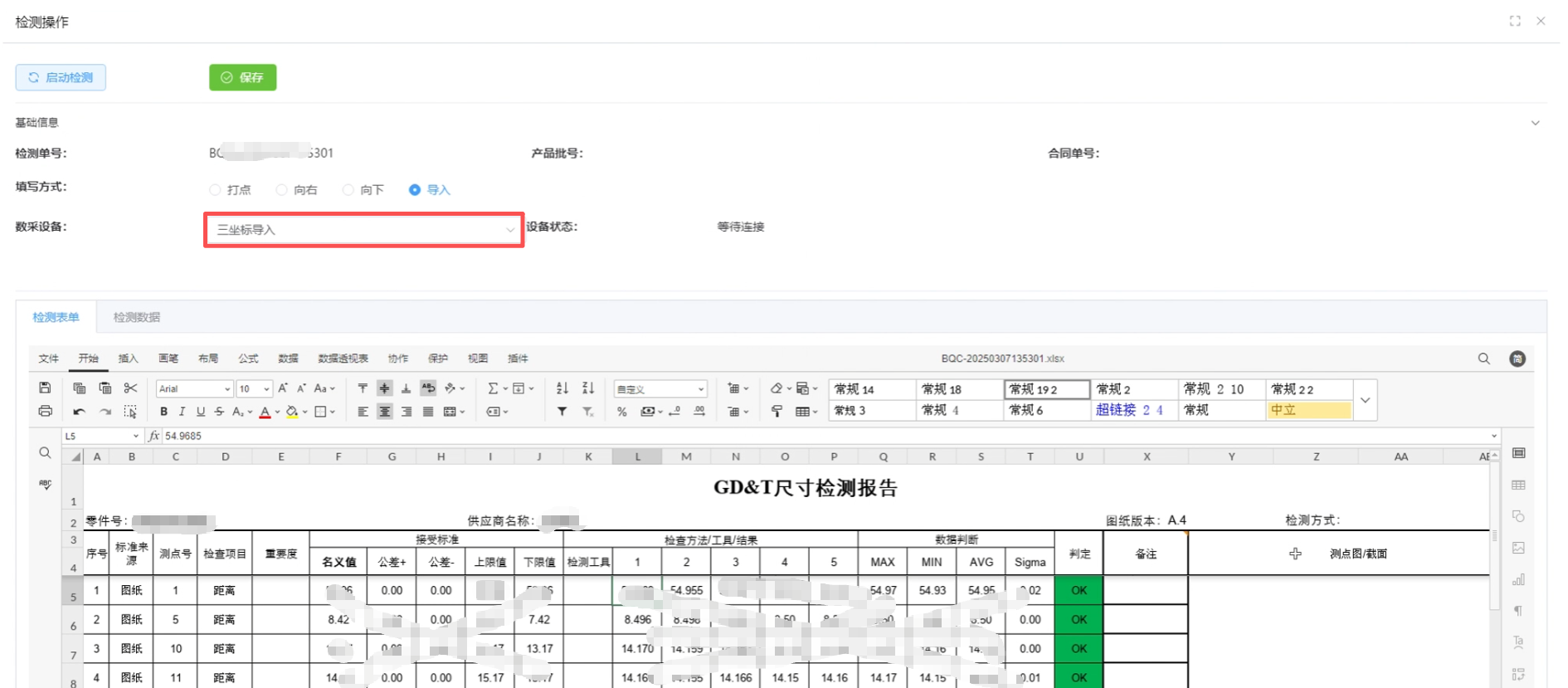Image resolution: width=1568 pixels, height=688 pixels.
Task: Increase the font size
Action: [283, 388]
